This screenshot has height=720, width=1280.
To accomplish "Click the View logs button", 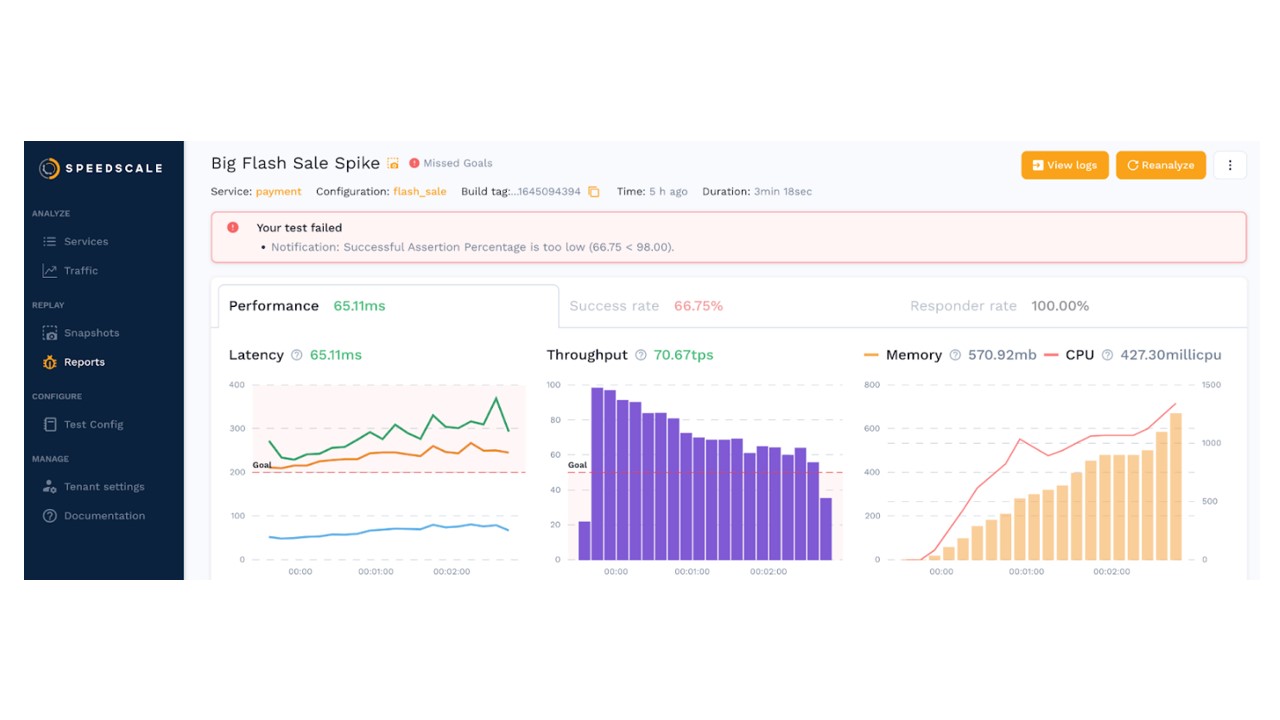I will 1064,165.
